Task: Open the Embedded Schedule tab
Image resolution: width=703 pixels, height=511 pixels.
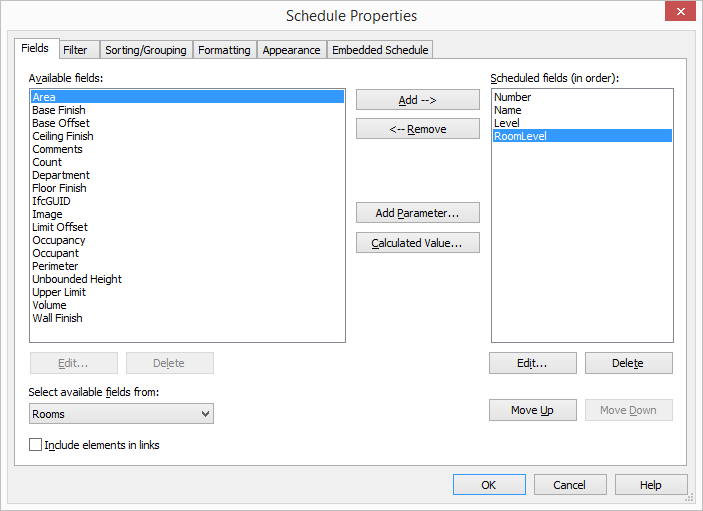Action: click(380, 50)
